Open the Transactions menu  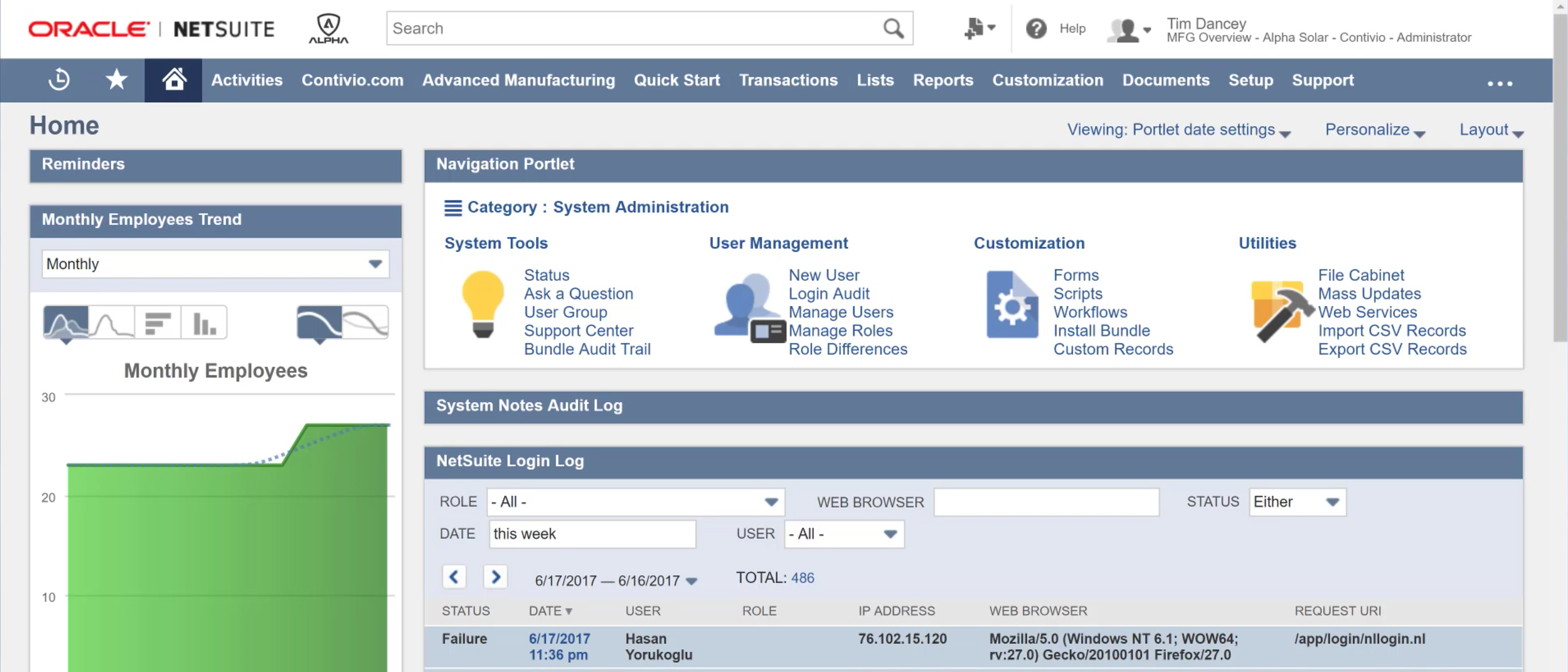click(788, 80)
